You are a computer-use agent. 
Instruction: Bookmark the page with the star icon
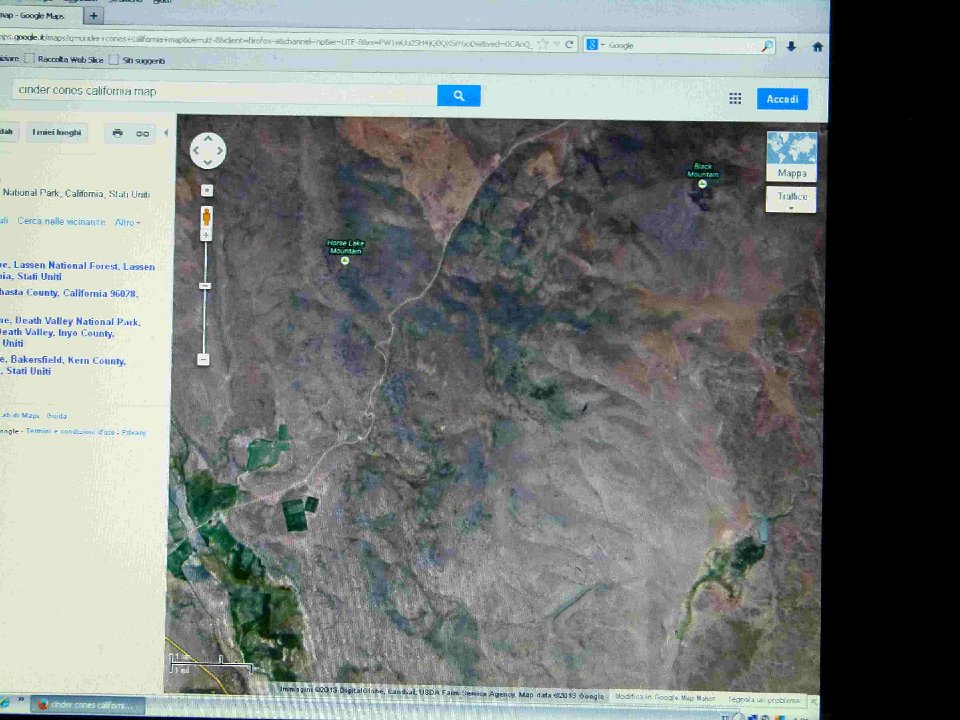pyautogui.click(x=542, y=44)
